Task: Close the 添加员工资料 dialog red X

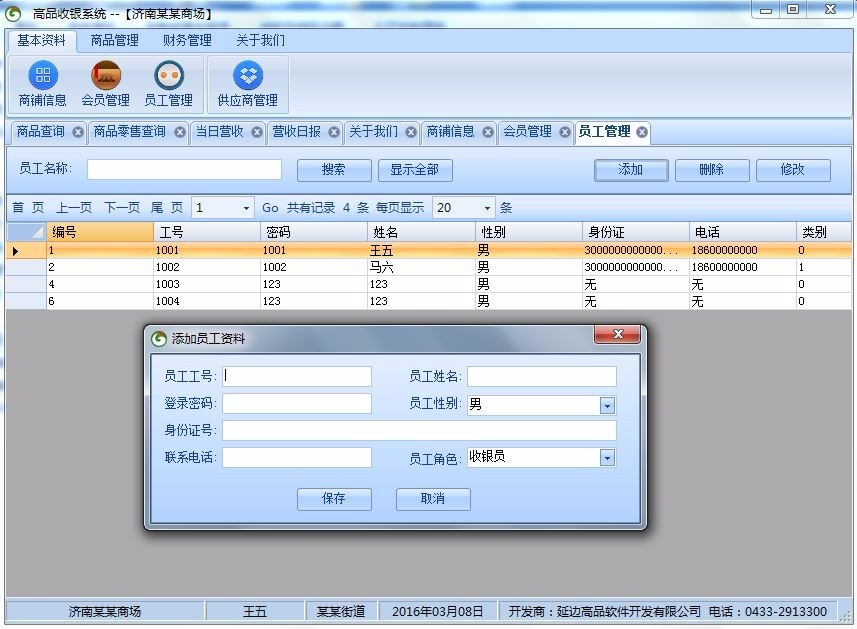Action: click(x=617, y=335)
